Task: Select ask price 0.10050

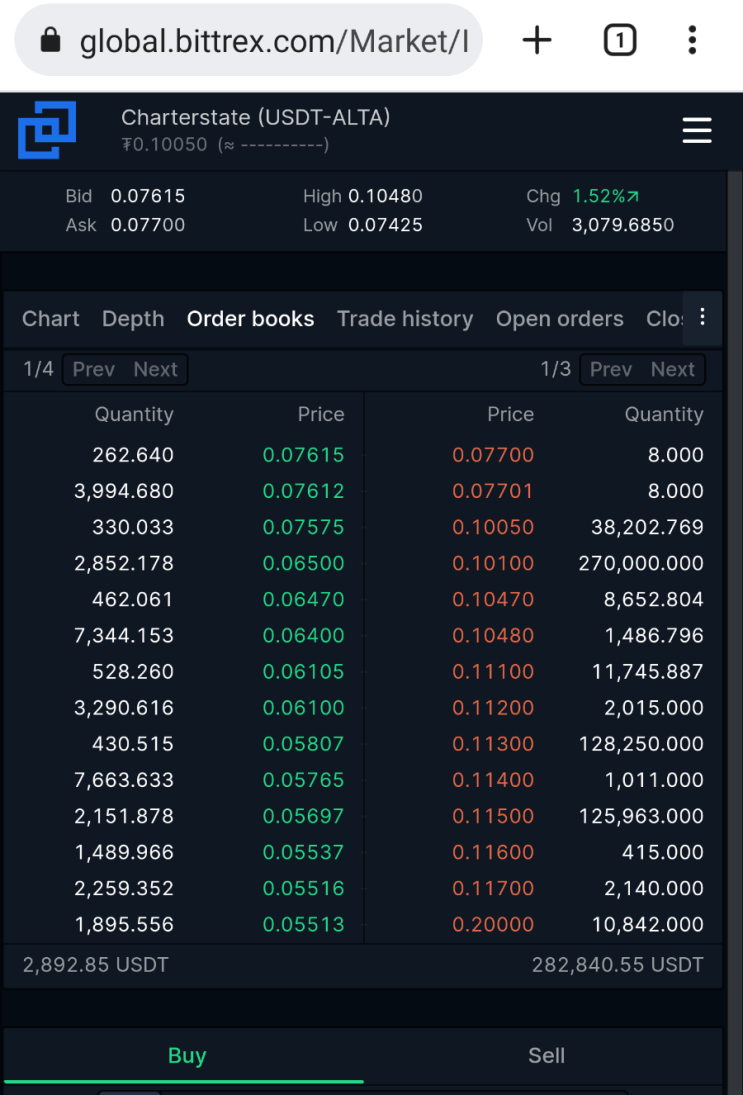Action: (493, 527)
